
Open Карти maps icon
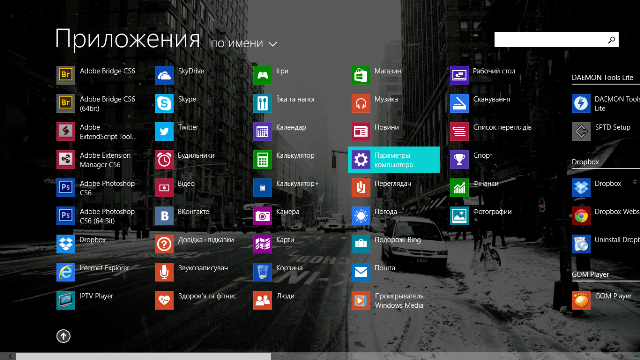[x=262, y=244]
